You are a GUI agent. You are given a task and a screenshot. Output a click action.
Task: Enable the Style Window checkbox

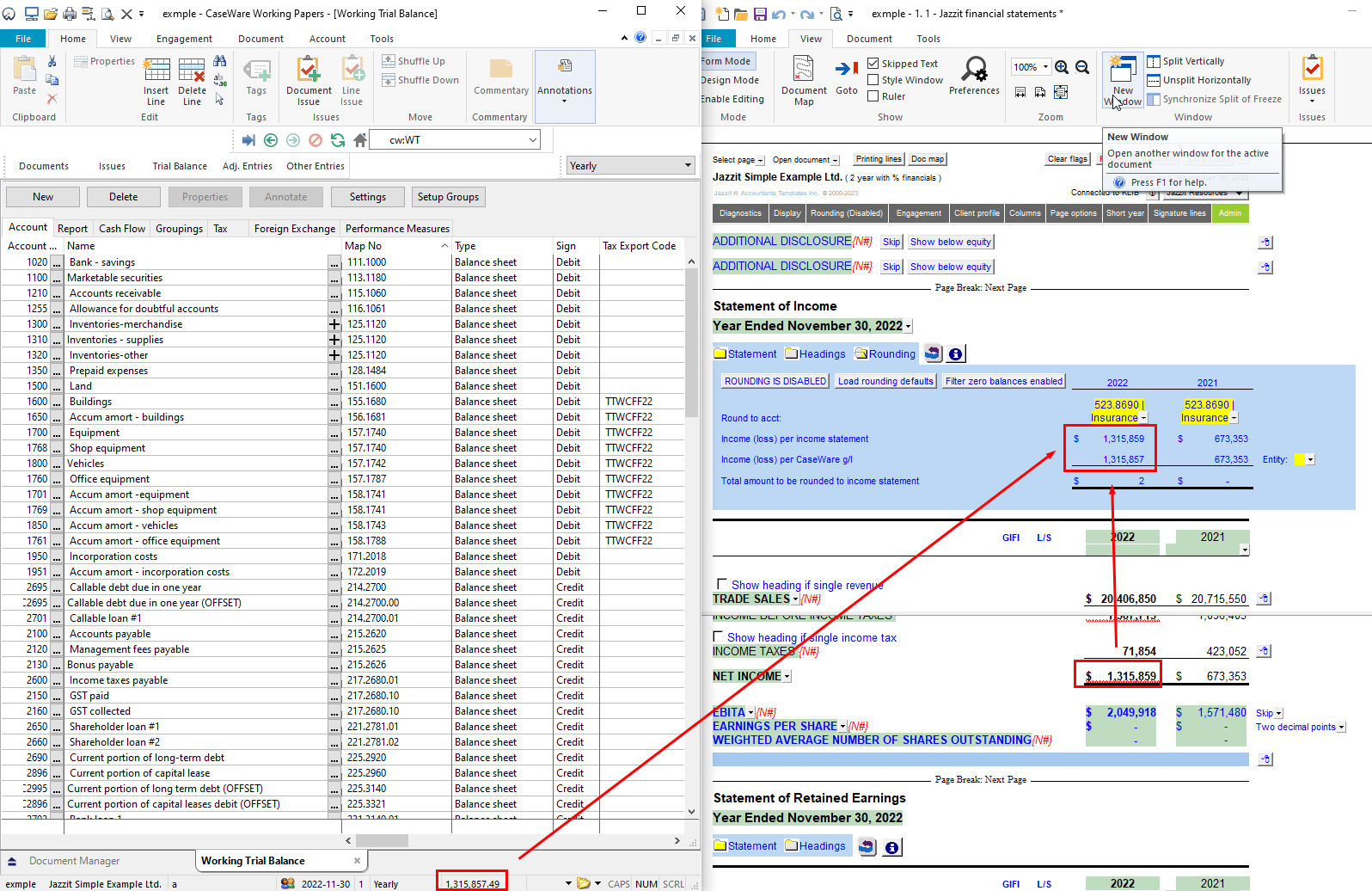click(873, 80)
